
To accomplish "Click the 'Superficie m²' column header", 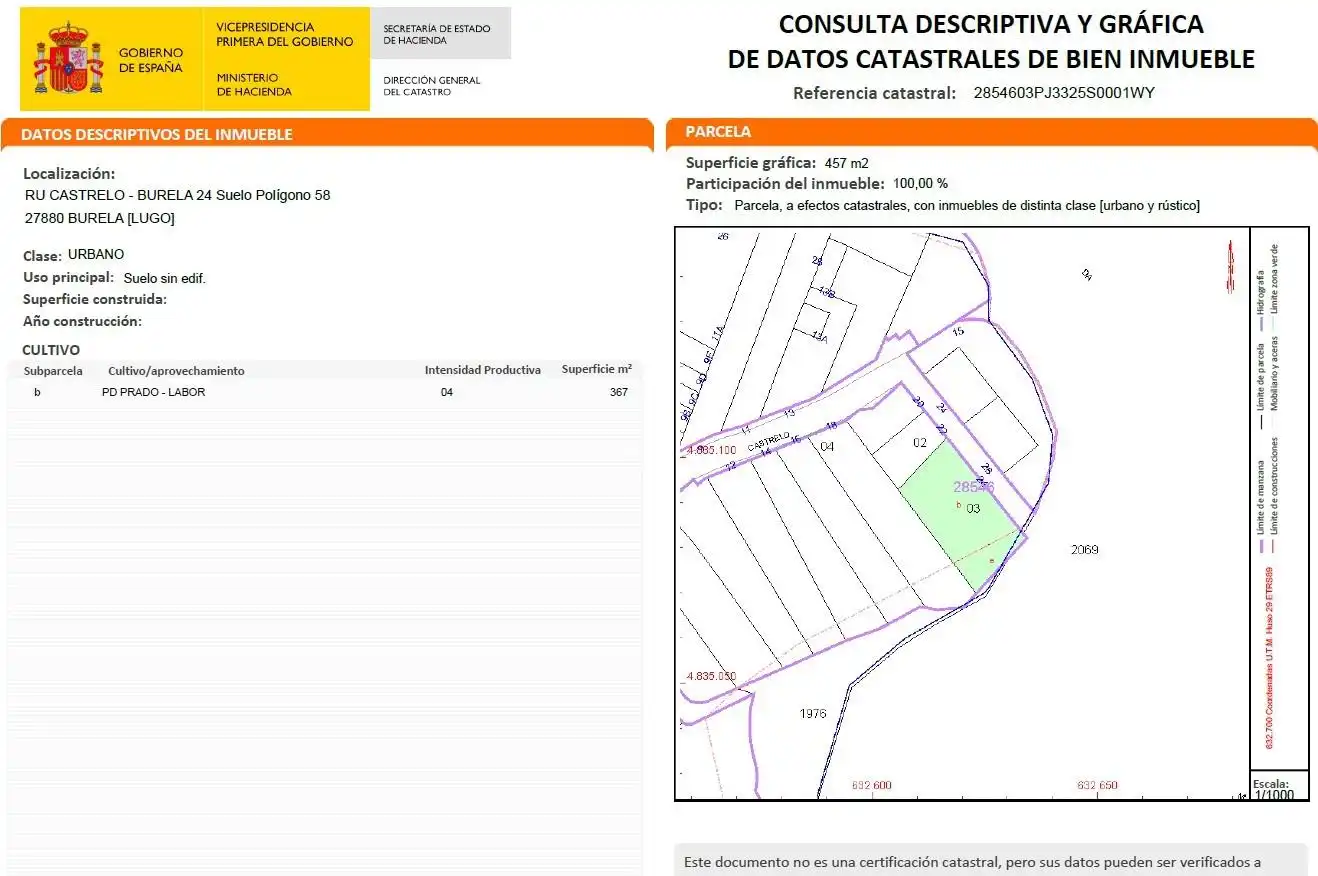I will tap(597, 369).
